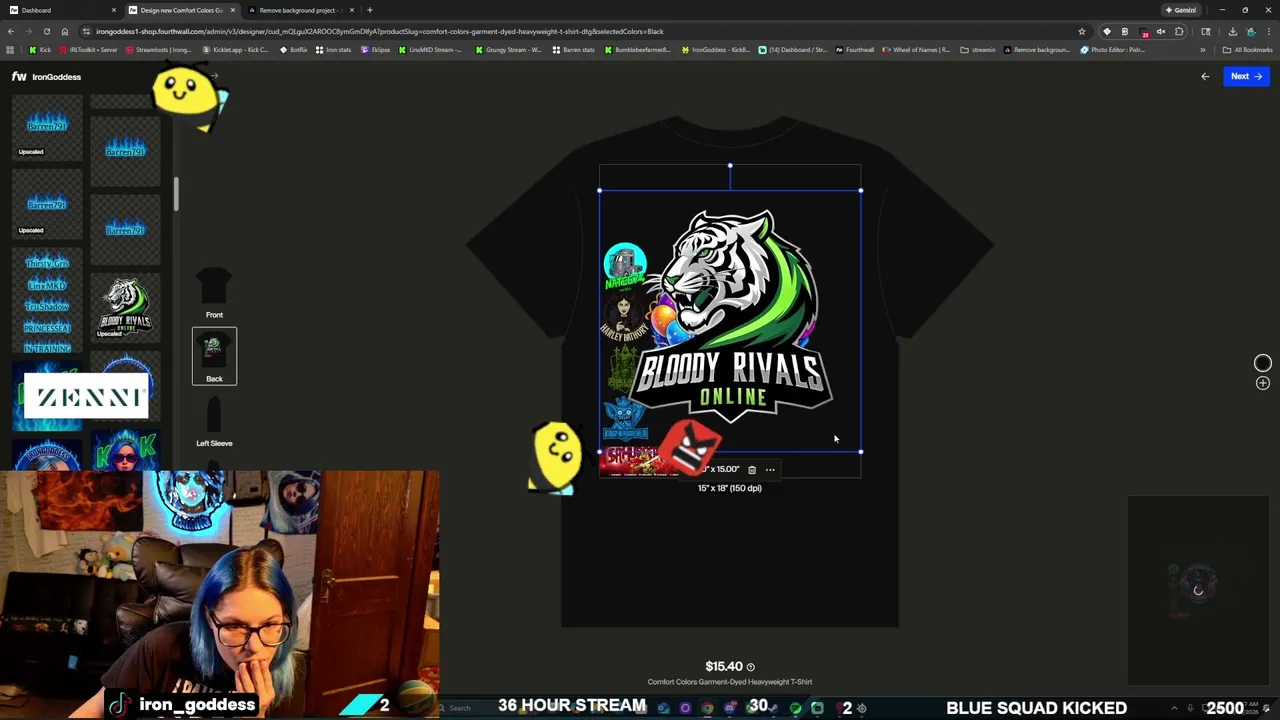Open the BotRix bookmark
This screenshot has height=720, width=1280.
click(293, 49)
